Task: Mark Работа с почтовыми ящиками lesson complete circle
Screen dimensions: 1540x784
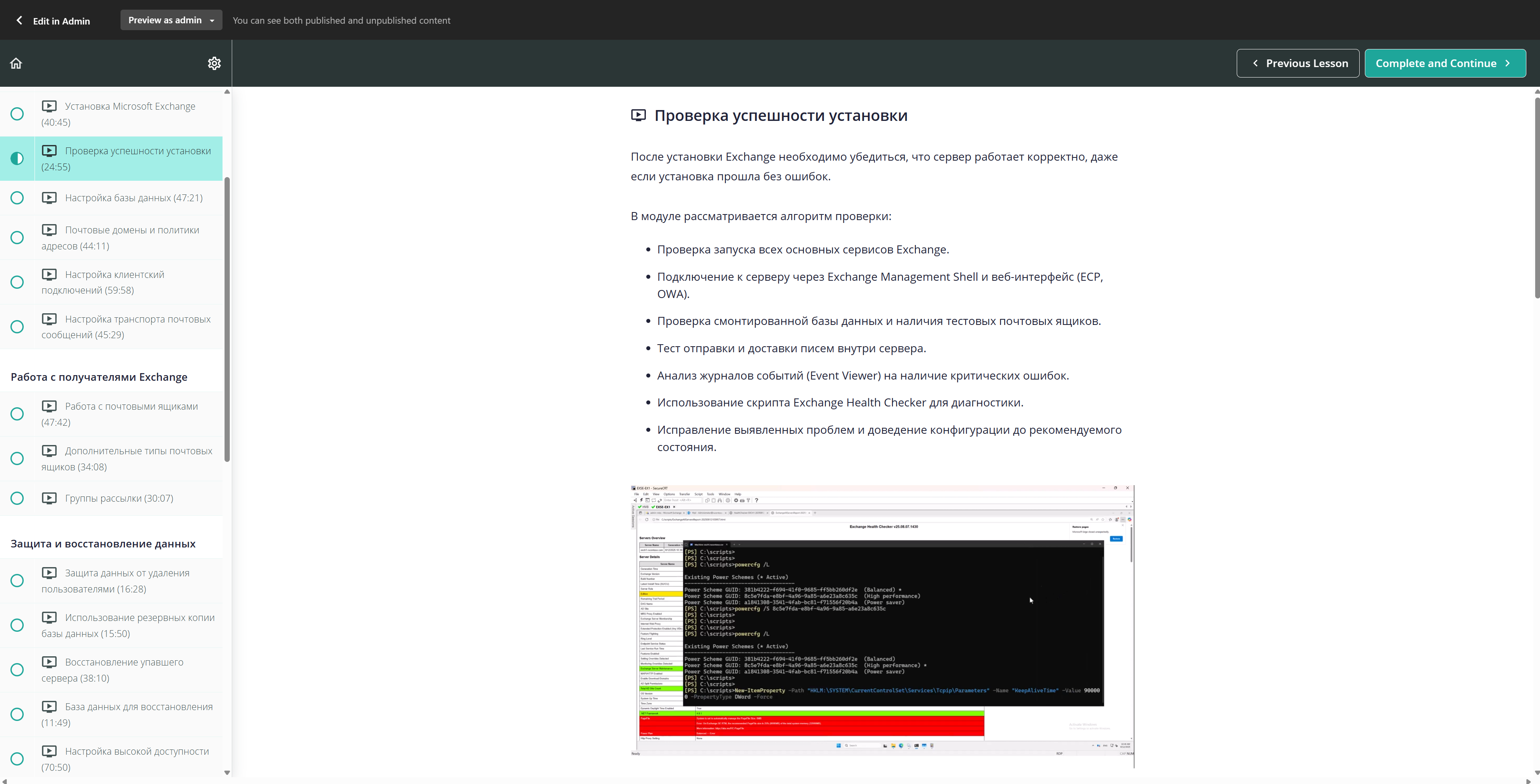Action: point(17,414)
